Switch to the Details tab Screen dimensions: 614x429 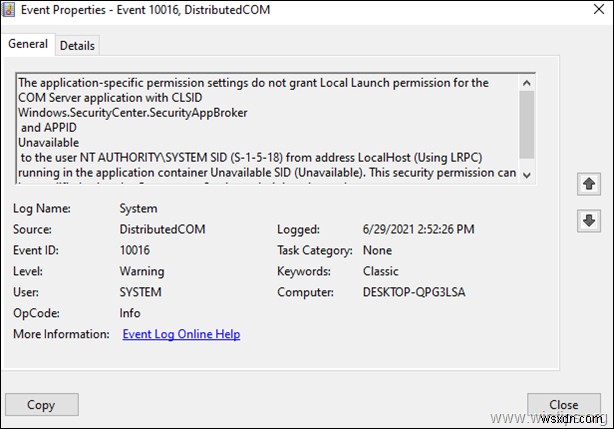click(x=77, y=45)
